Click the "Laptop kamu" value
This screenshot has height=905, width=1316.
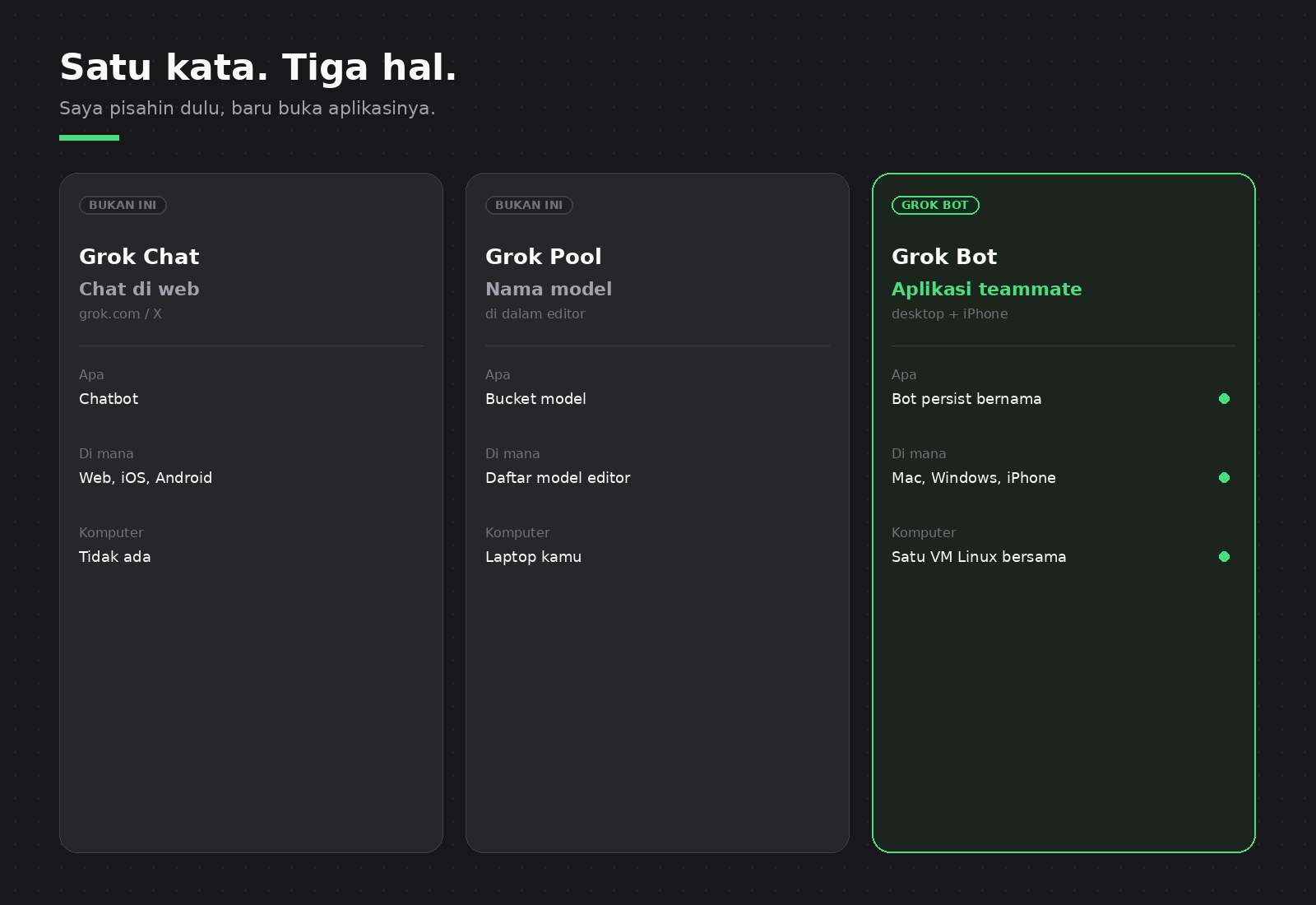click(x=533, y=557)
